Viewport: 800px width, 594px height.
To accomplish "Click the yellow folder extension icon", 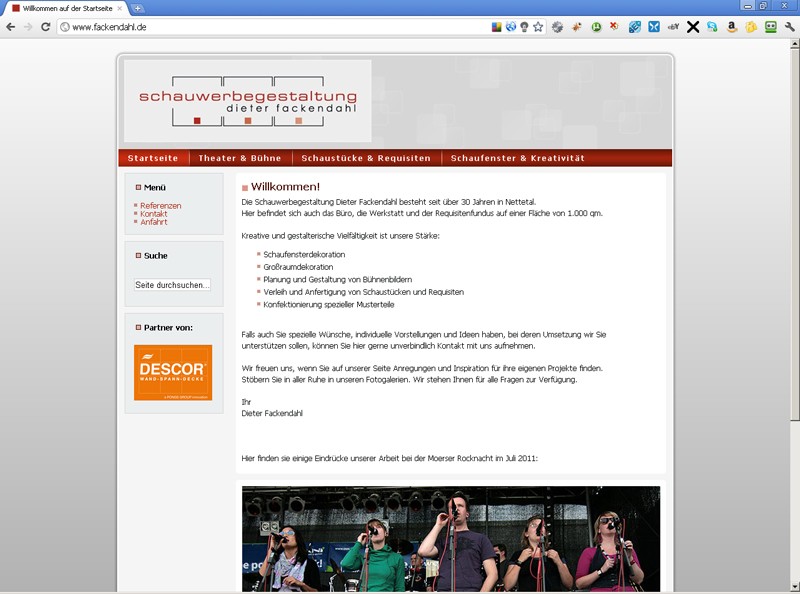I will pos(751,27).
